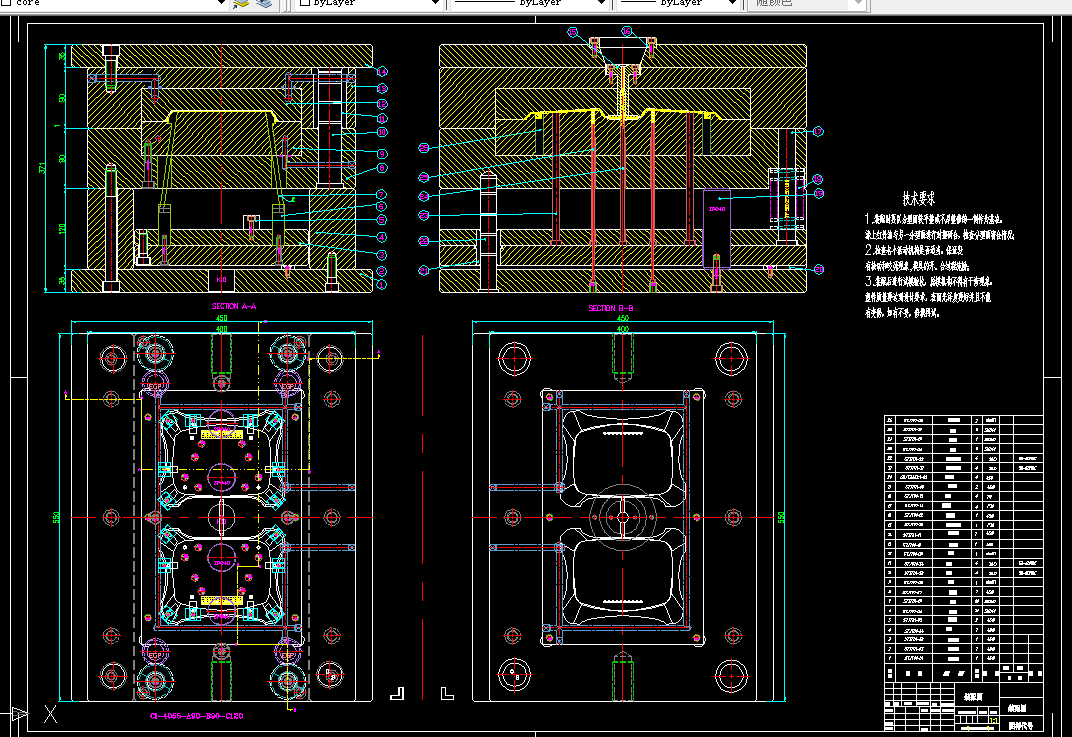Screen dimensions: 1072x737
Task: Pick part balloon number 9
Action: coord(381,154)
